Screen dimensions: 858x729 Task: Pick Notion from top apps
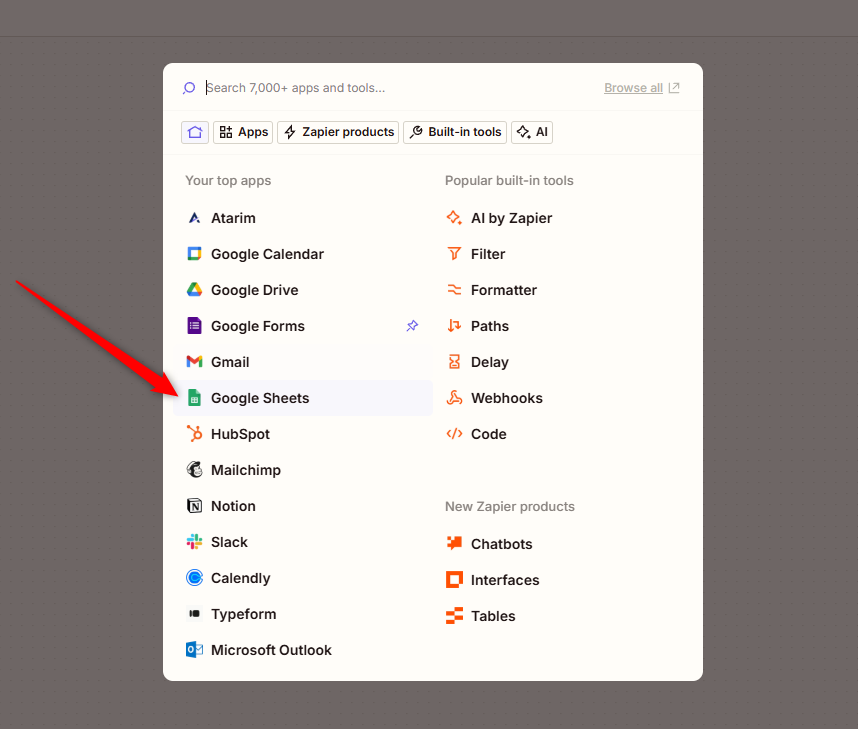click(x=233, y=506)
